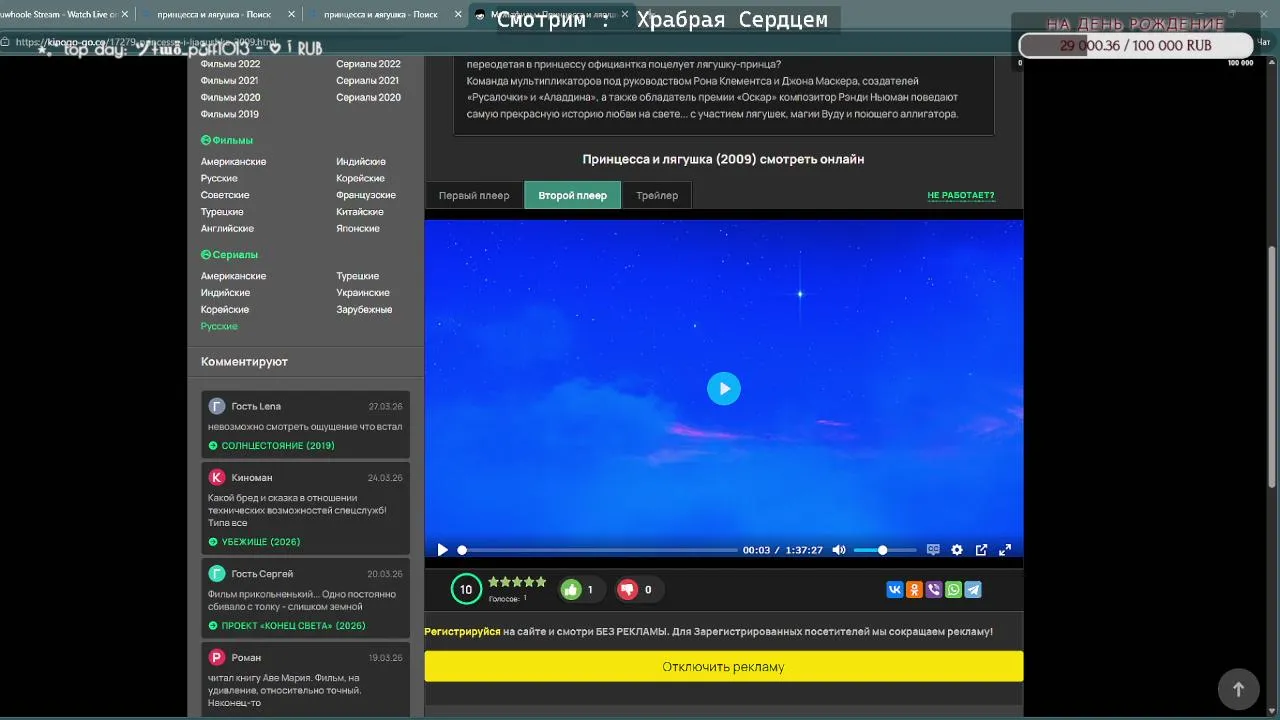Toggle subtitles in the video player

pos(933,550)
